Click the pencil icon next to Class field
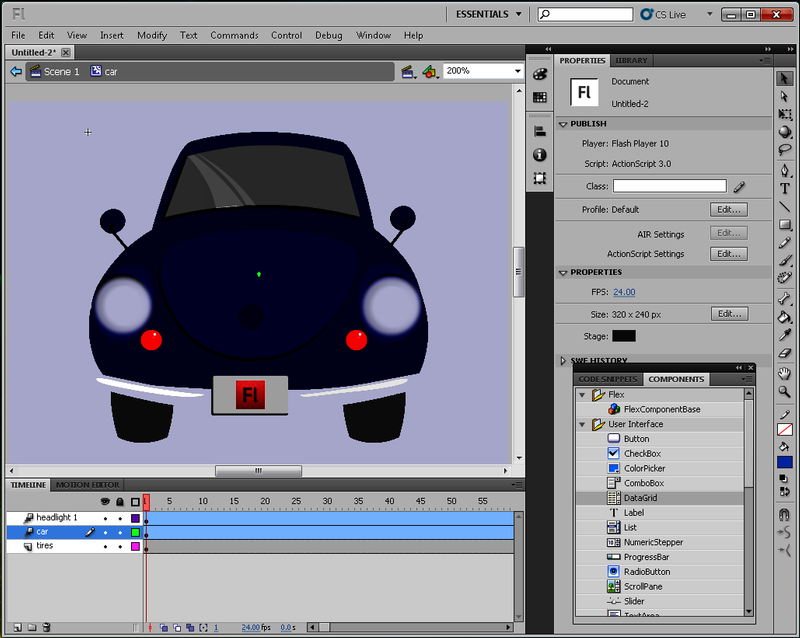Viewport: 800px width, 638px height. (739, 186)
